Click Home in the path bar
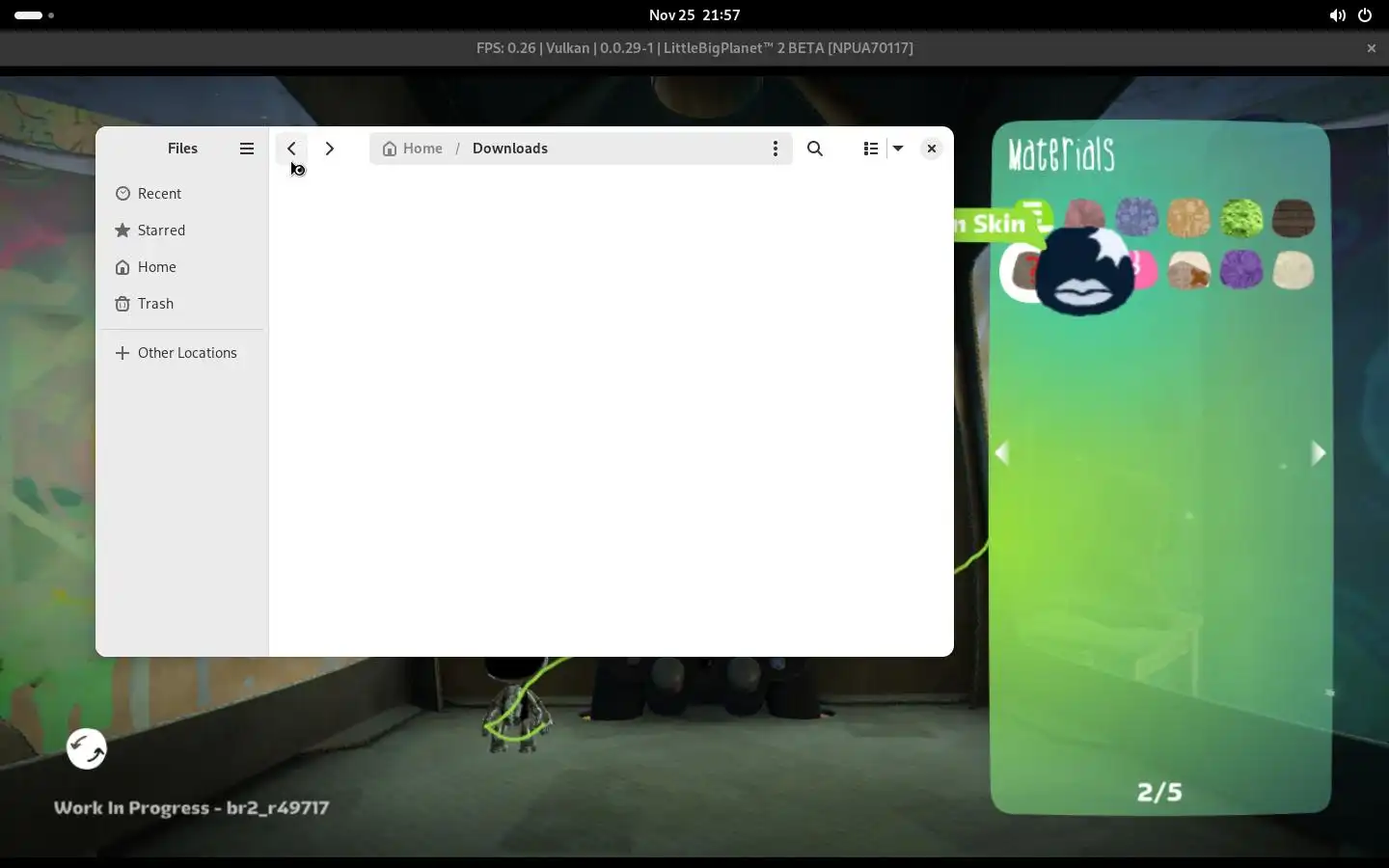The width and height of the screenshot is (1389, 868). coord(413,149)
